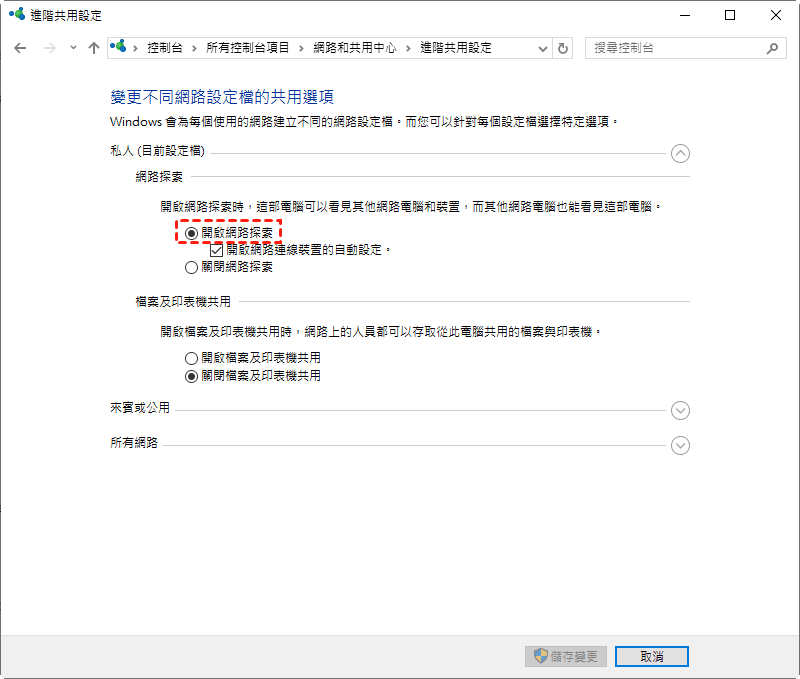This screenshot has width=800, height=679.
Task: Go to 網路和共用中心 in breadcrumb
Action: point(356,48)
